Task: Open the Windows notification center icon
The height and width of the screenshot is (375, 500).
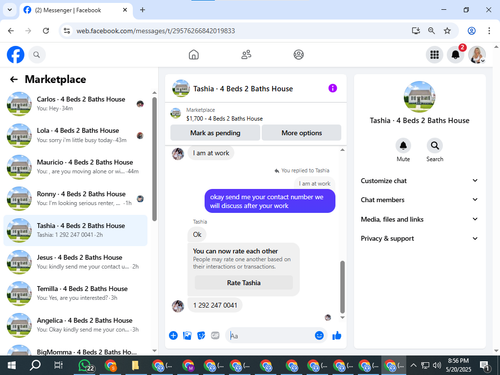Action: tap(484, 366)
